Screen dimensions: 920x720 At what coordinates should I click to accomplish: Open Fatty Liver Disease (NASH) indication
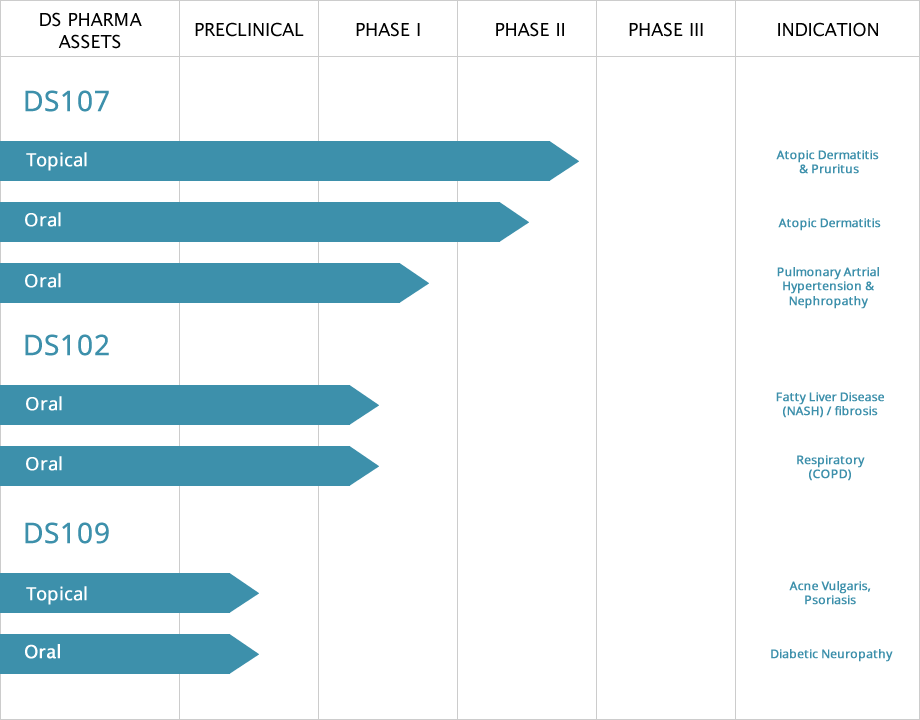pyautogui.click(x=830, y=404)
